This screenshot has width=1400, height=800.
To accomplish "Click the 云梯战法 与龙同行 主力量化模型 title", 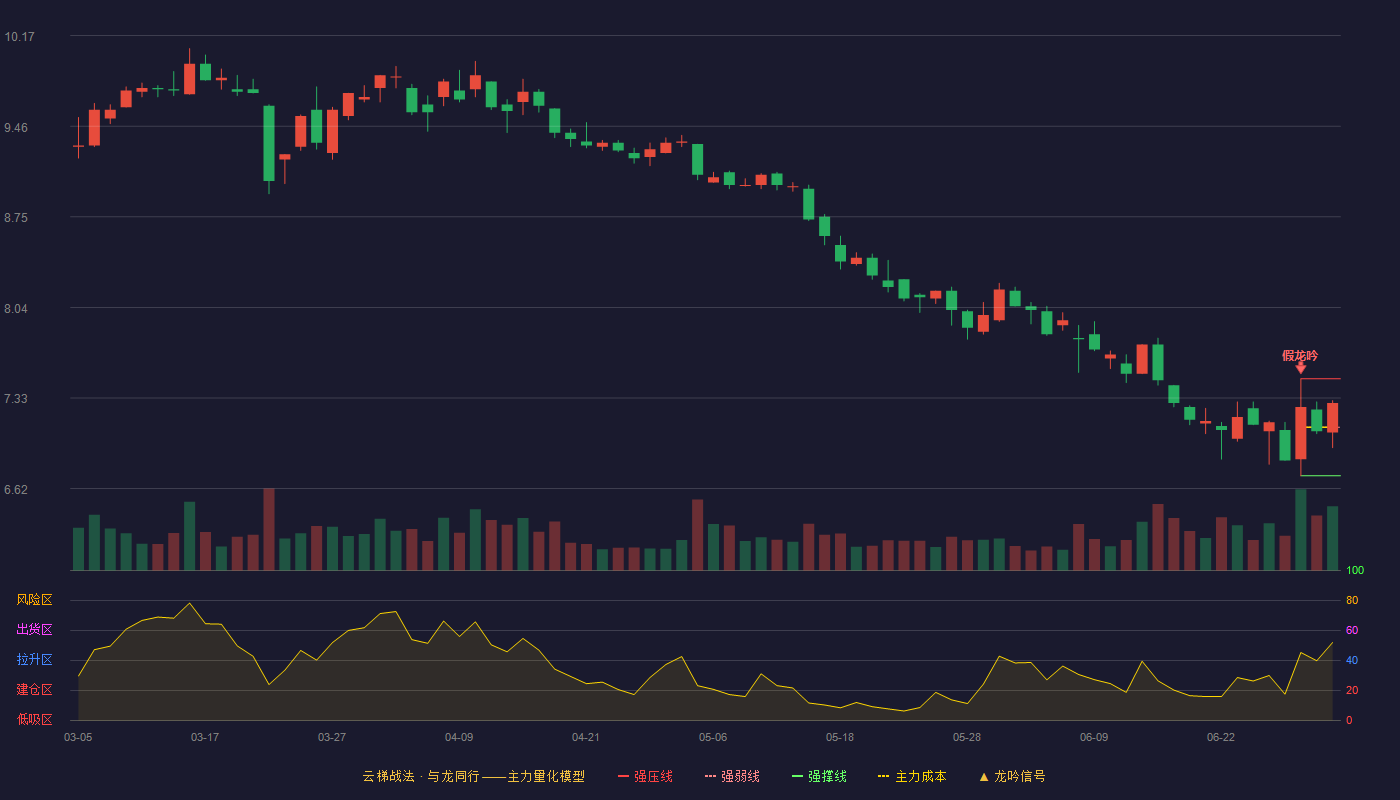I will click(473, 776).
